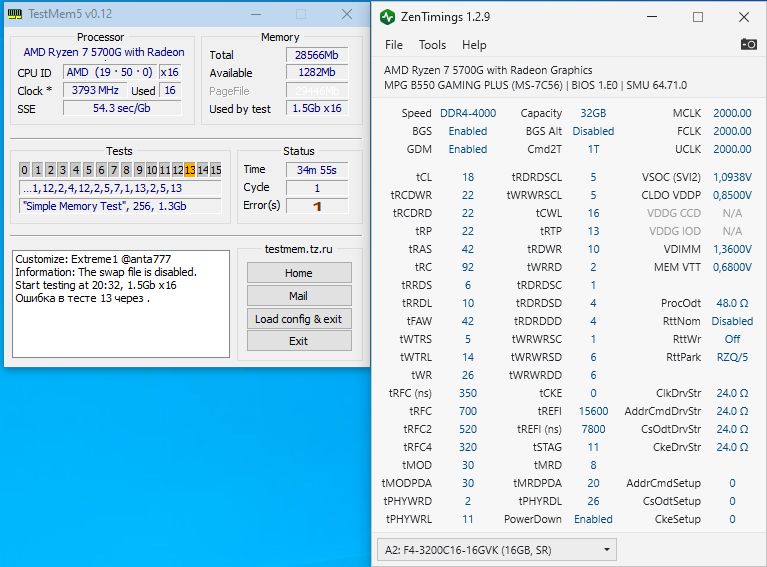Expand the A2 memory module dropdown

coord(497,550)
